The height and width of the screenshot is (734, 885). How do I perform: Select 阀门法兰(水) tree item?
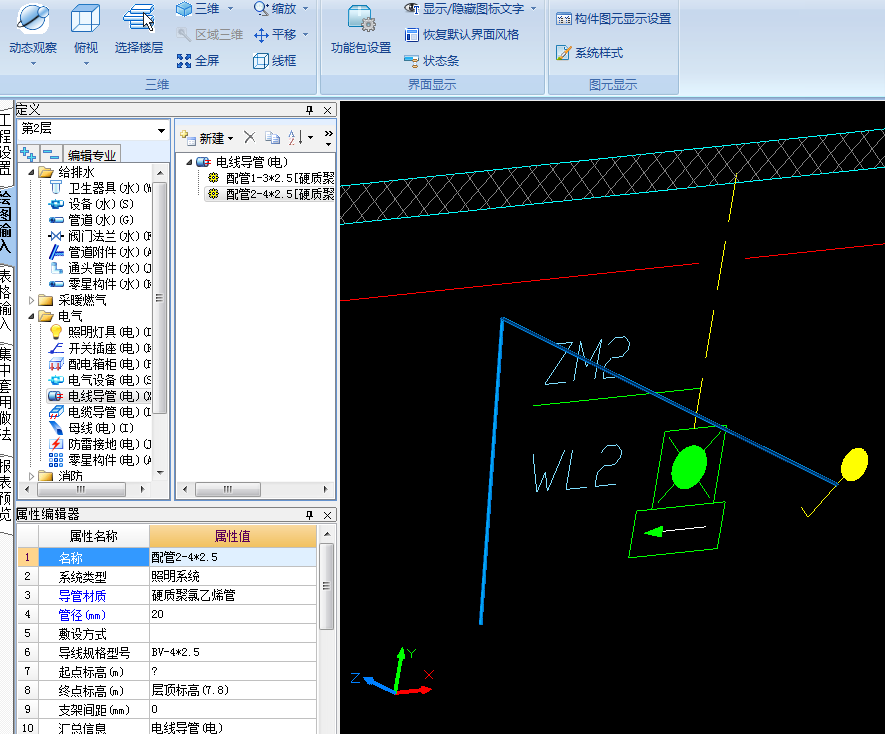coord(100,236)
